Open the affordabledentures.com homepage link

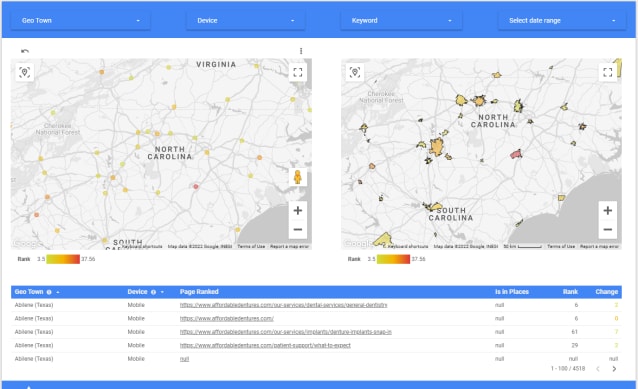click(227, 319)
